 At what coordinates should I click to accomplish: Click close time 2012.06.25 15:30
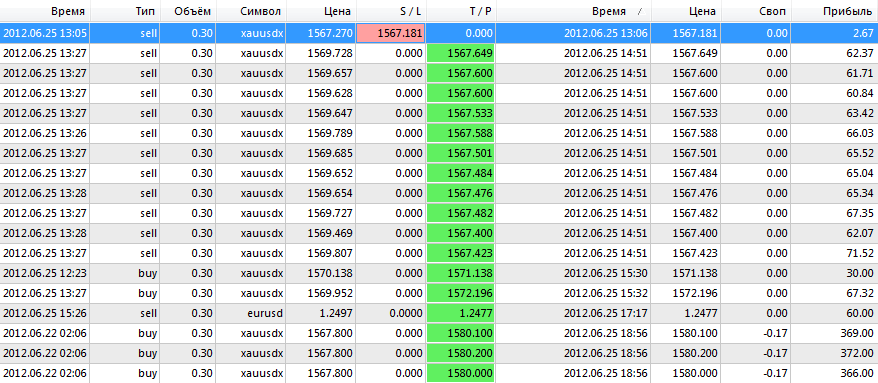pyautogui.click(x=606, y=273)
